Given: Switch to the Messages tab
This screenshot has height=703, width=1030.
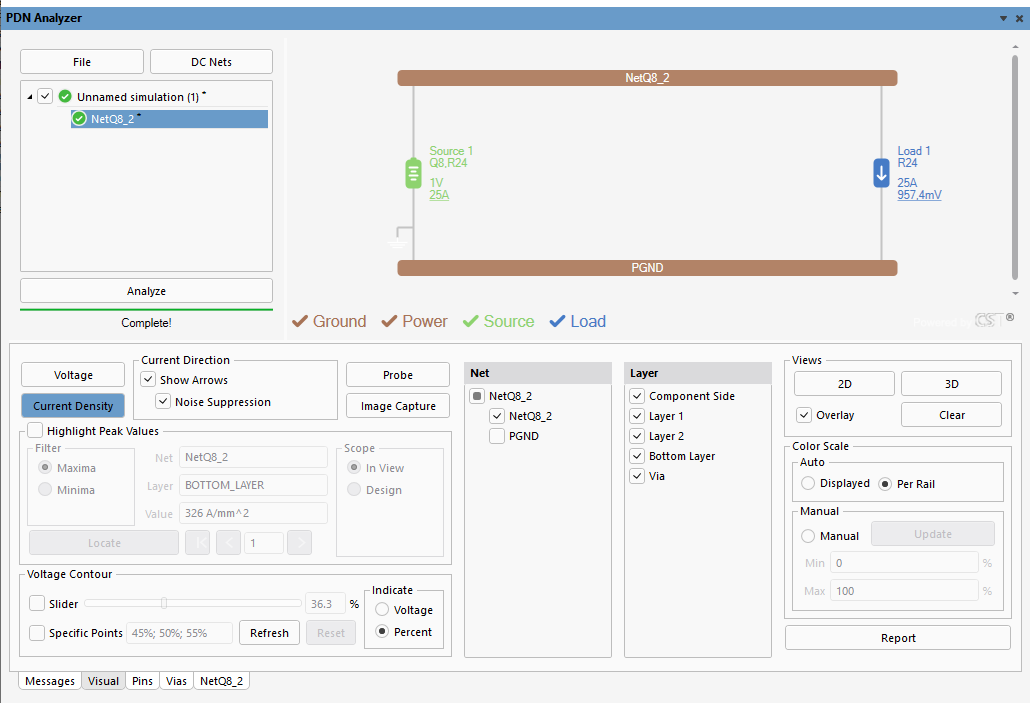Looking at the screenshot, I should [50, 681].
